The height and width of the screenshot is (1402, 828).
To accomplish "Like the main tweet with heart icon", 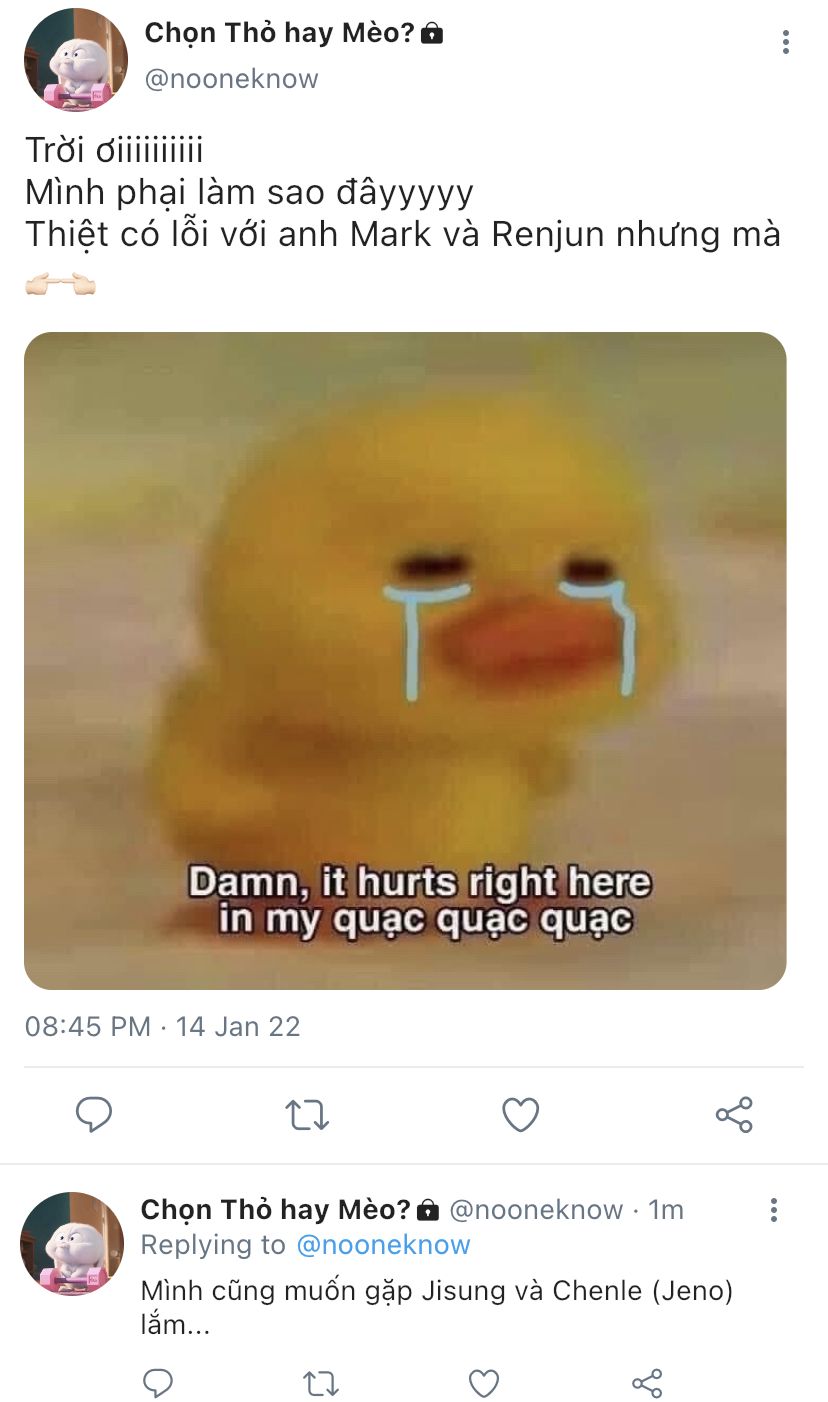I will [520, 1115].
